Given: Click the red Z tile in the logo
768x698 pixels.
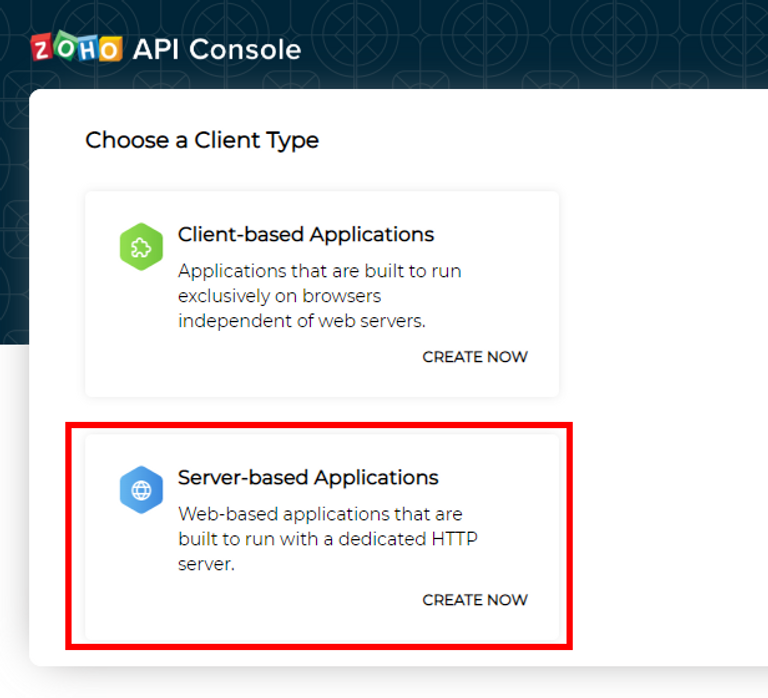Looking at the screenshot, I should click(42, 48).
